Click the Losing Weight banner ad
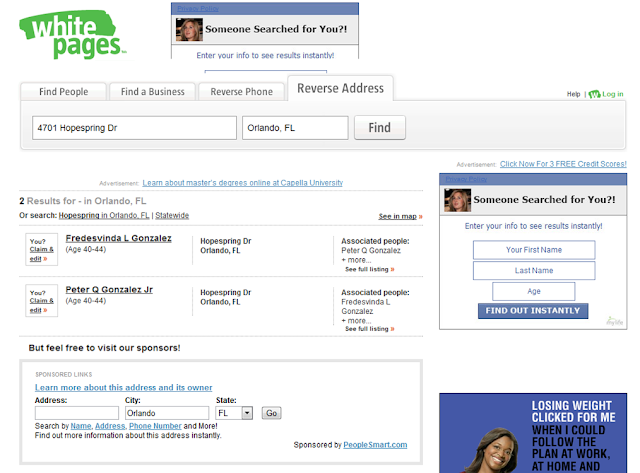 [x=533, y=433]
